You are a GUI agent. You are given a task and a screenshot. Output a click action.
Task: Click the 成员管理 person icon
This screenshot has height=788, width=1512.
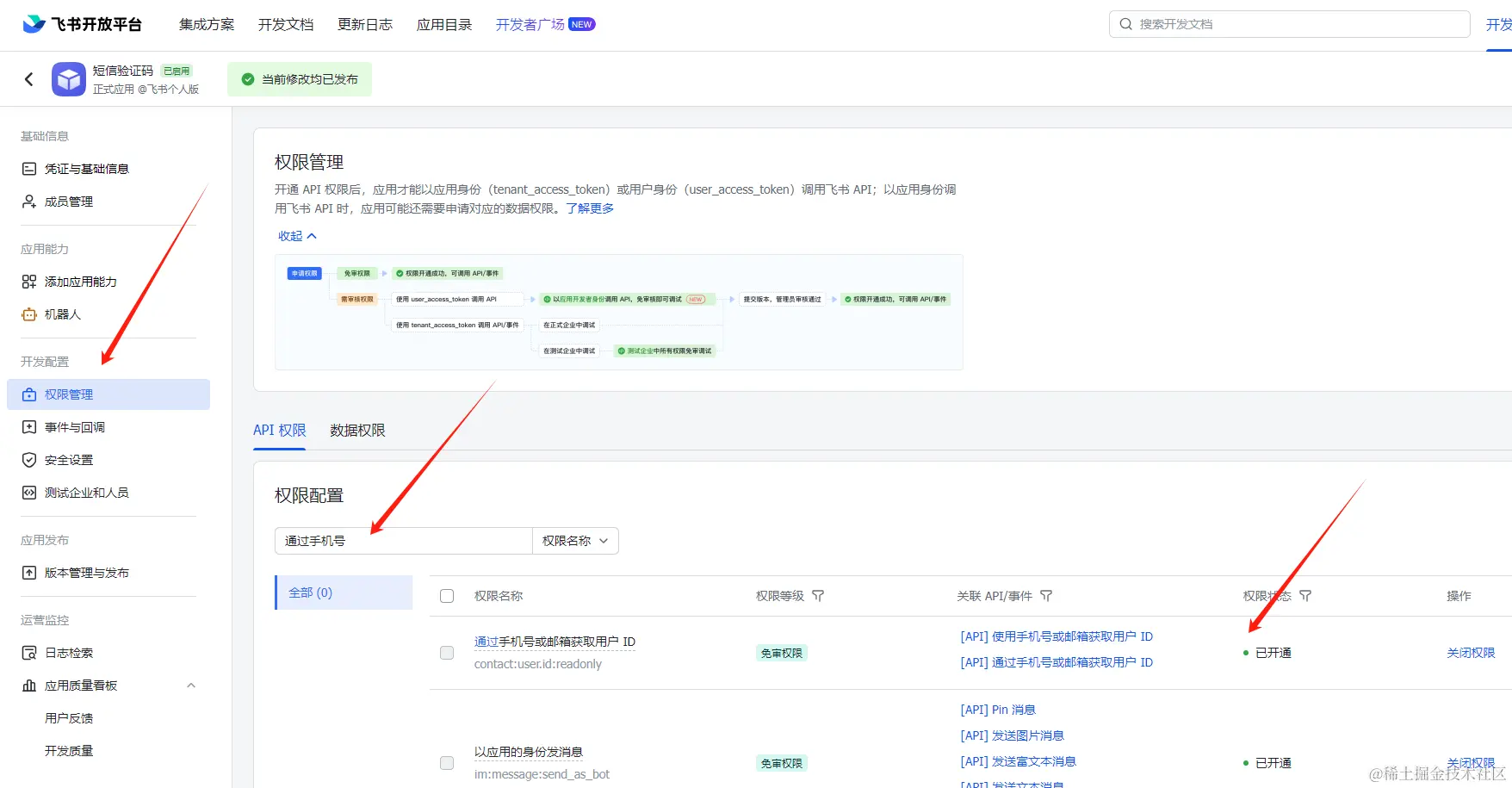coord(29,202)
